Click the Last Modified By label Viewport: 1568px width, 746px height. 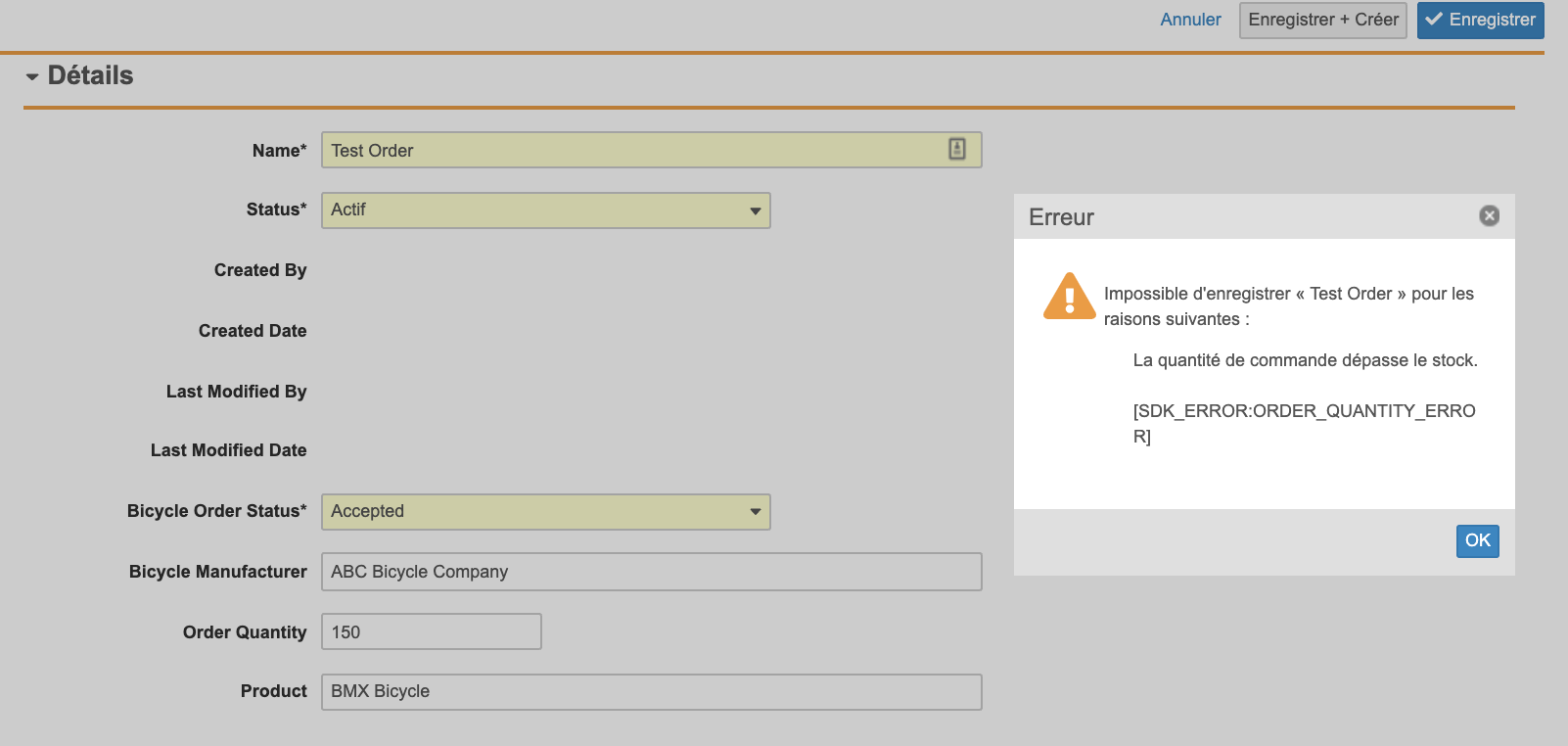[237, 392]
